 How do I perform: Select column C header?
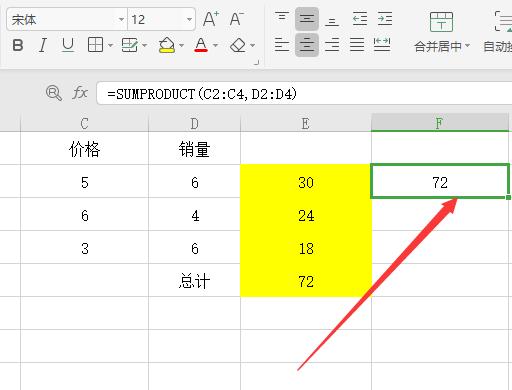(84, 123)
